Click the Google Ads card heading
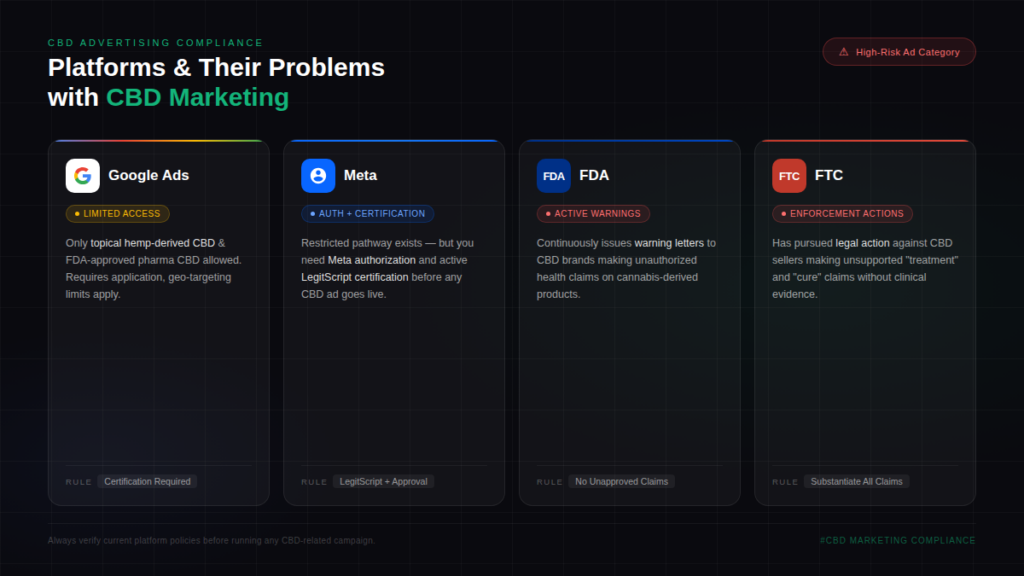Screen dimensions: 1024x576 [x=149, y=176]
